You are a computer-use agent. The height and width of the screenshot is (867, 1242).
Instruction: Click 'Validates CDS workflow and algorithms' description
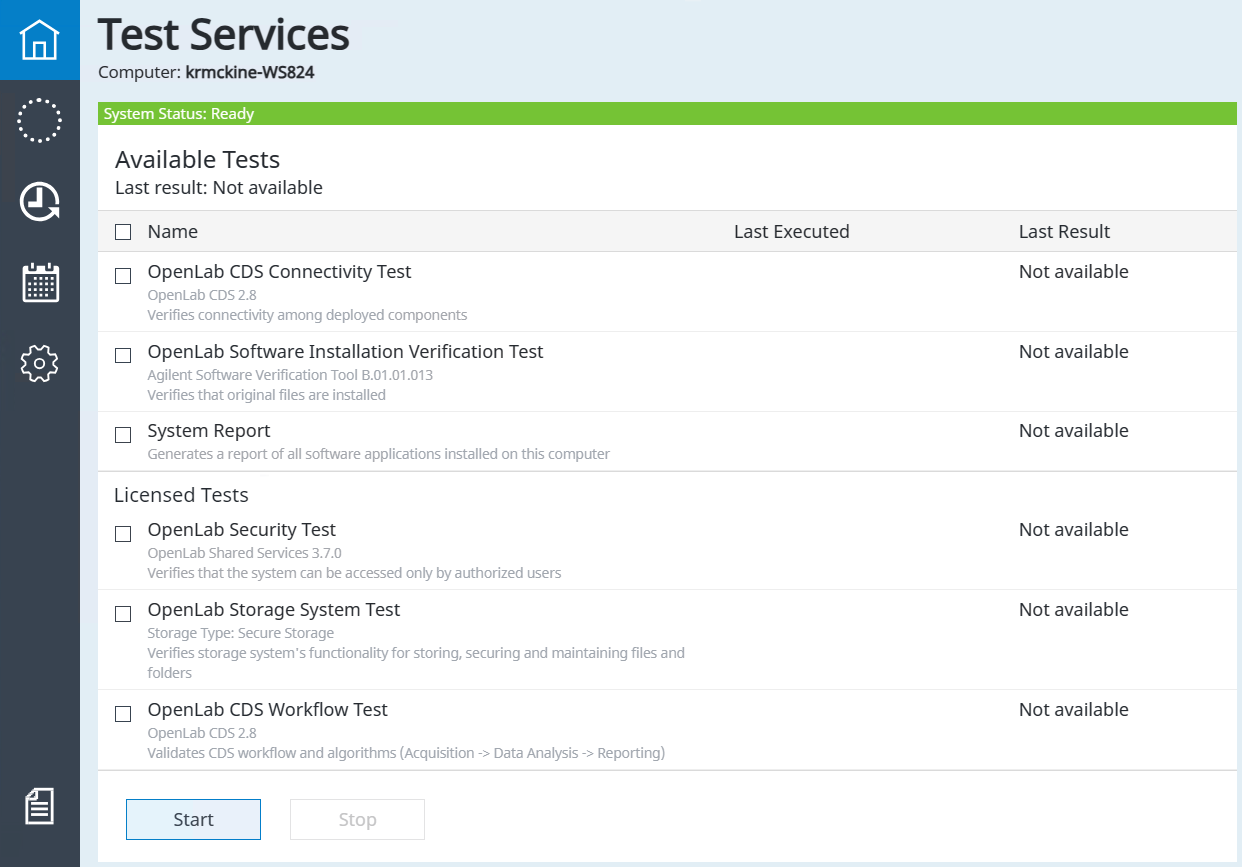tap(406, 753)
